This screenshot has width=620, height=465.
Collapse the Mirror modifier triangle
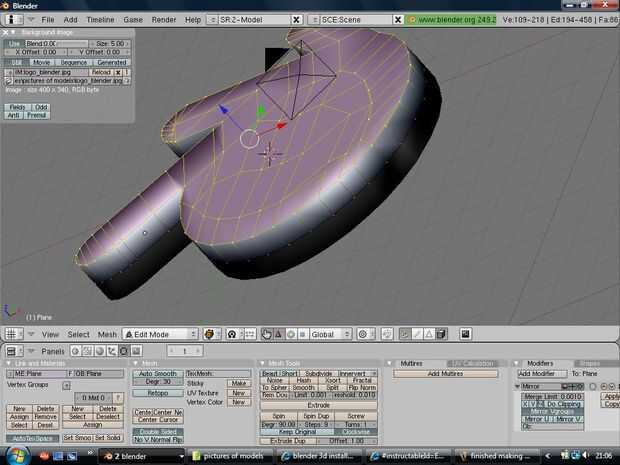[517, 386]
